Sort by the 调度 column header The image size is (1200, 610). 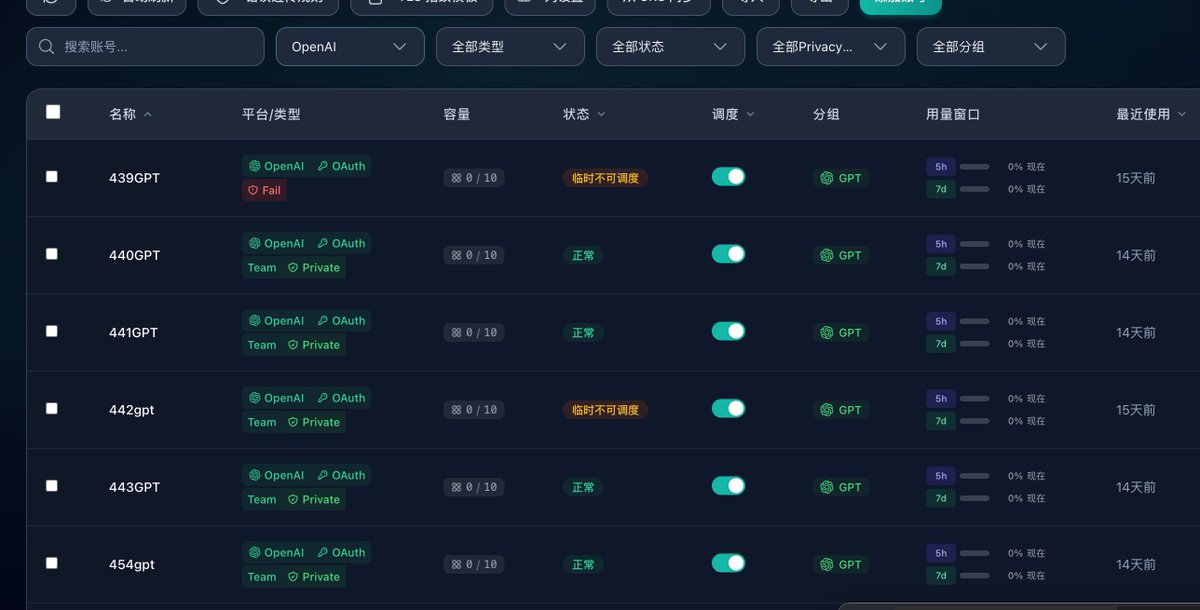(x=733, y=115)
